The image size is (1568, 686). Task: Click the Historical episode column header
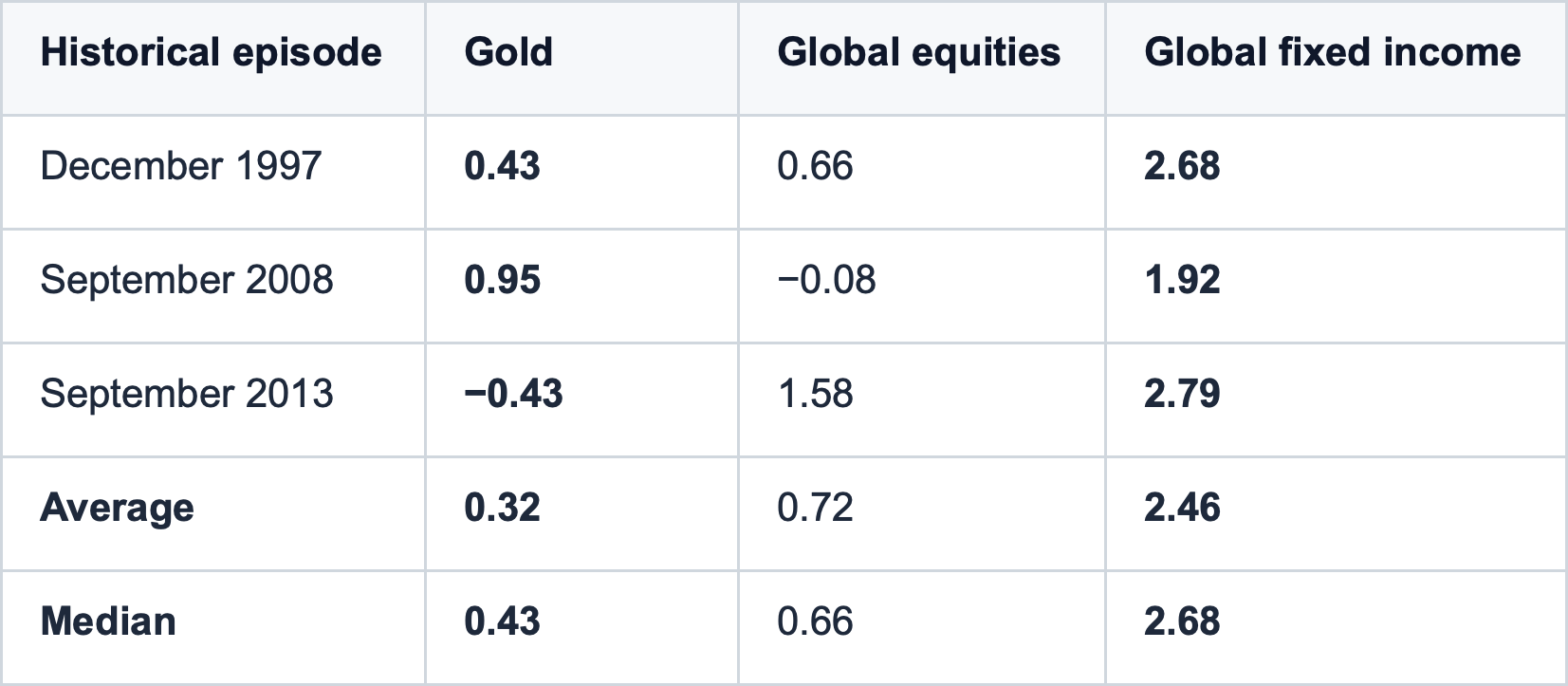[x=211, y=52]
